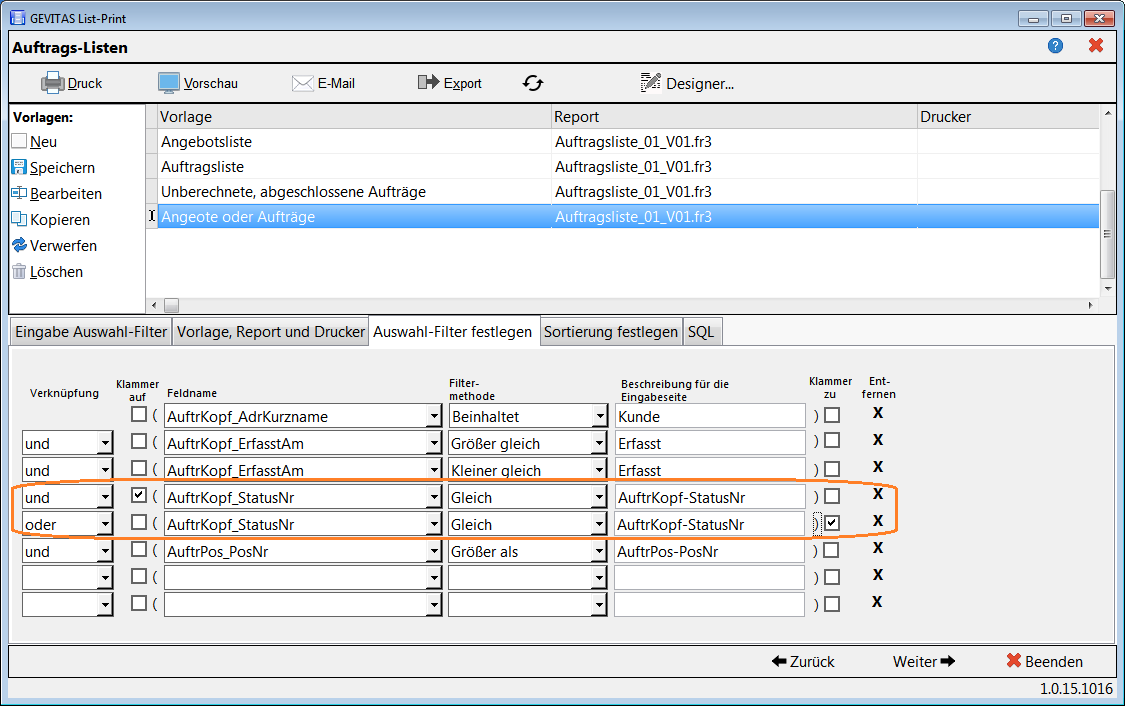Toggle Klammer auf for Größer gleich row
Viewport: 1125px width, 706px height.
[x=139, y=441]
